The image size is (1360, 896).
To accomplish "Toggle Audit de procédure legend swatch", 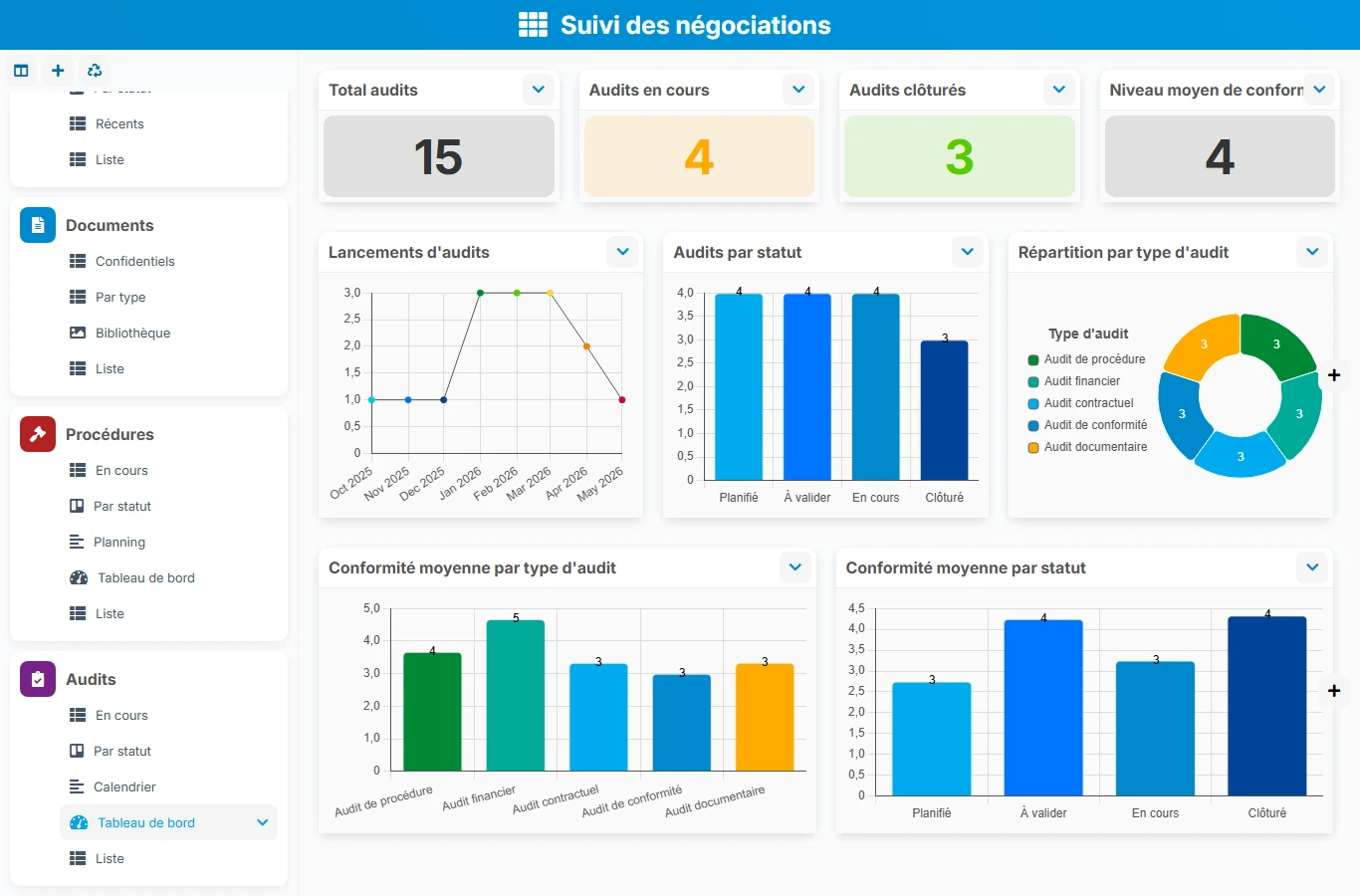I will (1033, 359).
